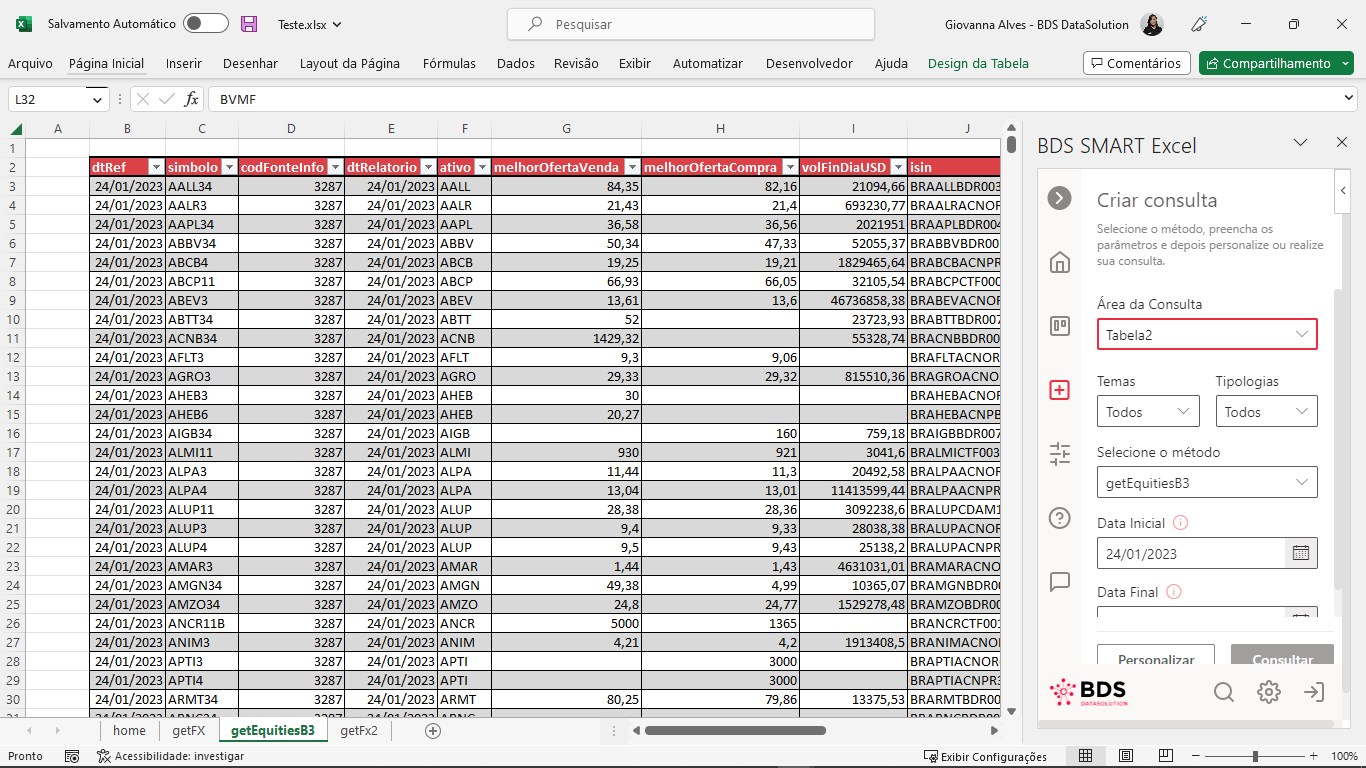Expand the formula bar chevron
1366x768 pixels.
1349,98
